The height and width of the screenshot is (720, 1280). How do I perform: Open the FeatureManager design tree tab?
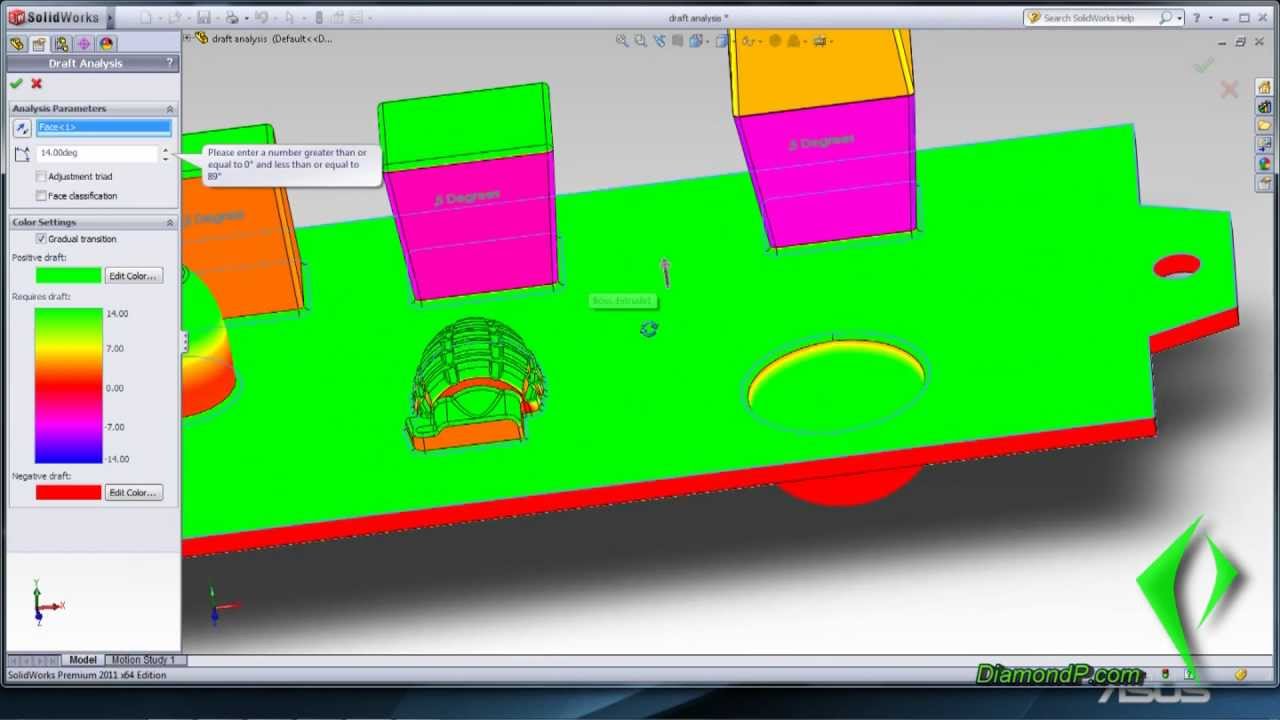[x=16, y=44]
